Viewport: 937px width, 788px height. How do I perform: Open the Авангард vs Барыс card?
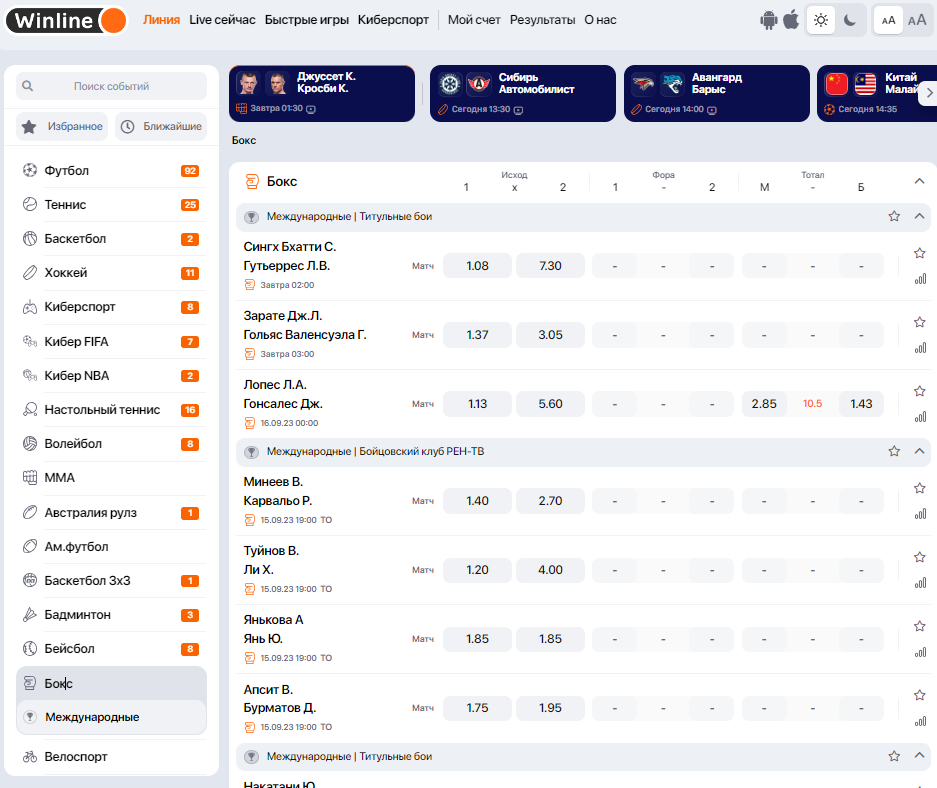tap(716, 94)
